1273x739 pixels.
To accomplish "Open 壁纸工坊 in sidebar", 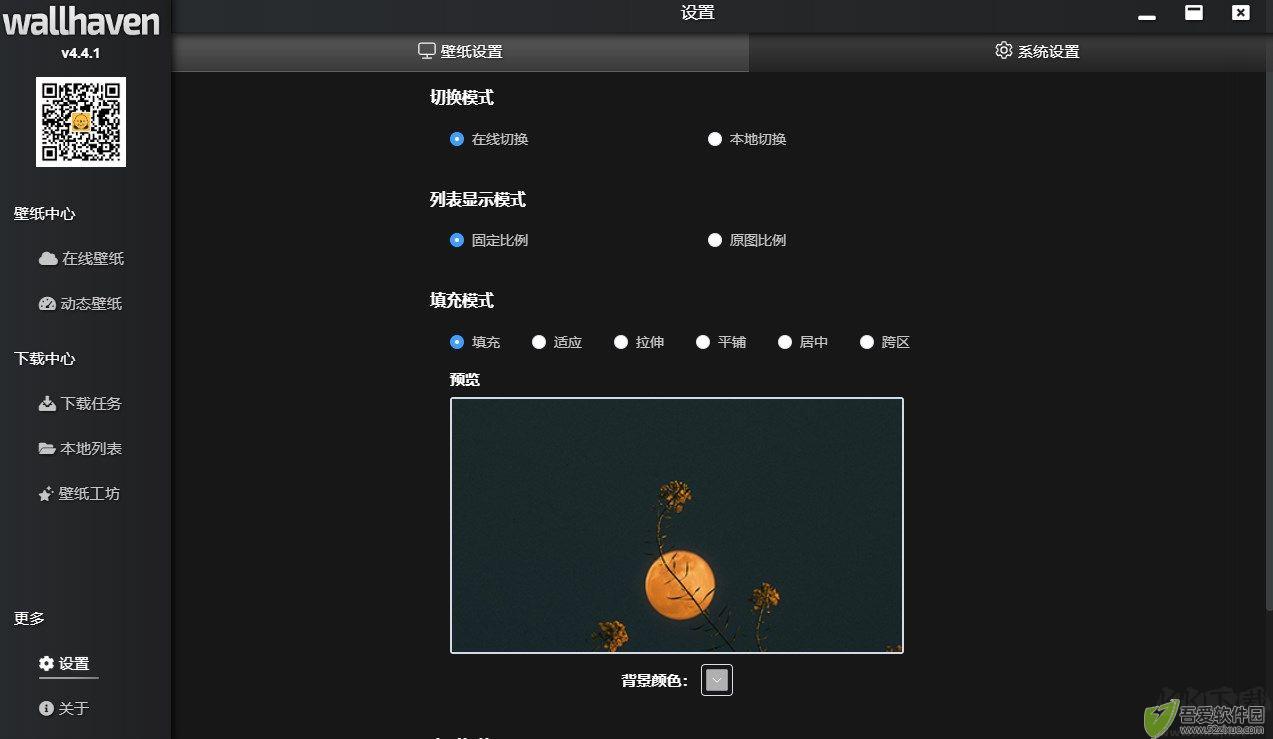I will click(80, 494).
